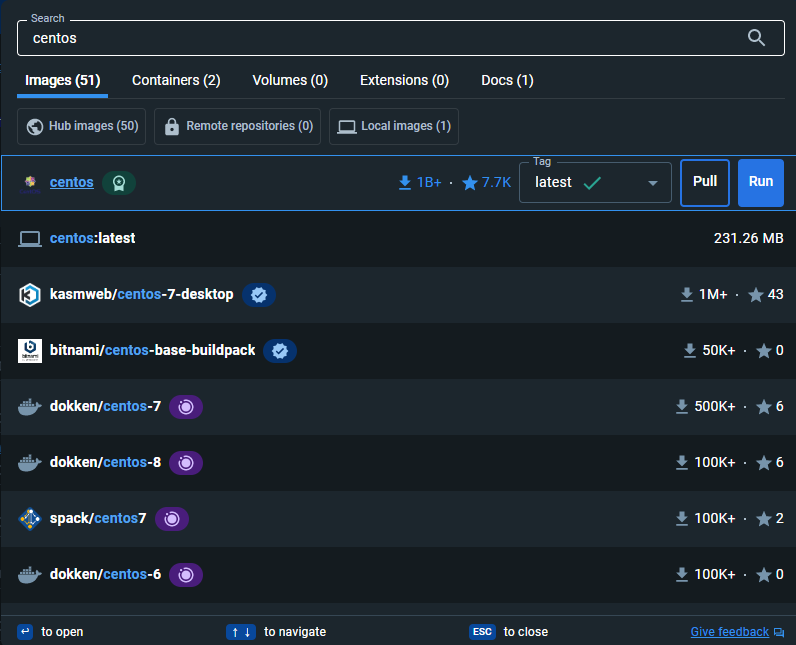Click dokken/centos-7 whale icon
The image size is (796, 645).
30,406
